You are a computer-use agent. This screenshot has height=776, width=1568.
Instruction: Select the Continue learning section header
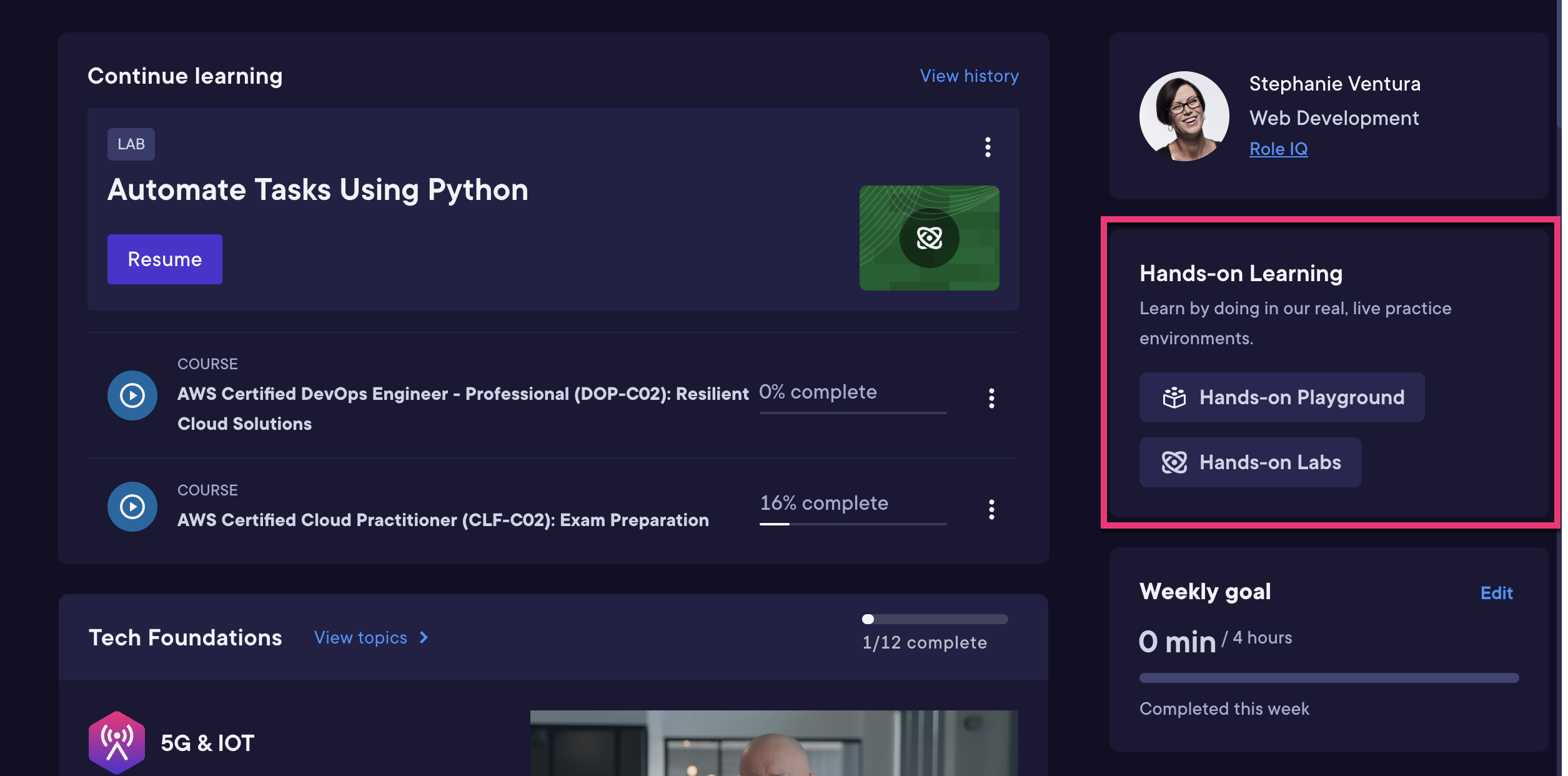[x=185, y=75]
